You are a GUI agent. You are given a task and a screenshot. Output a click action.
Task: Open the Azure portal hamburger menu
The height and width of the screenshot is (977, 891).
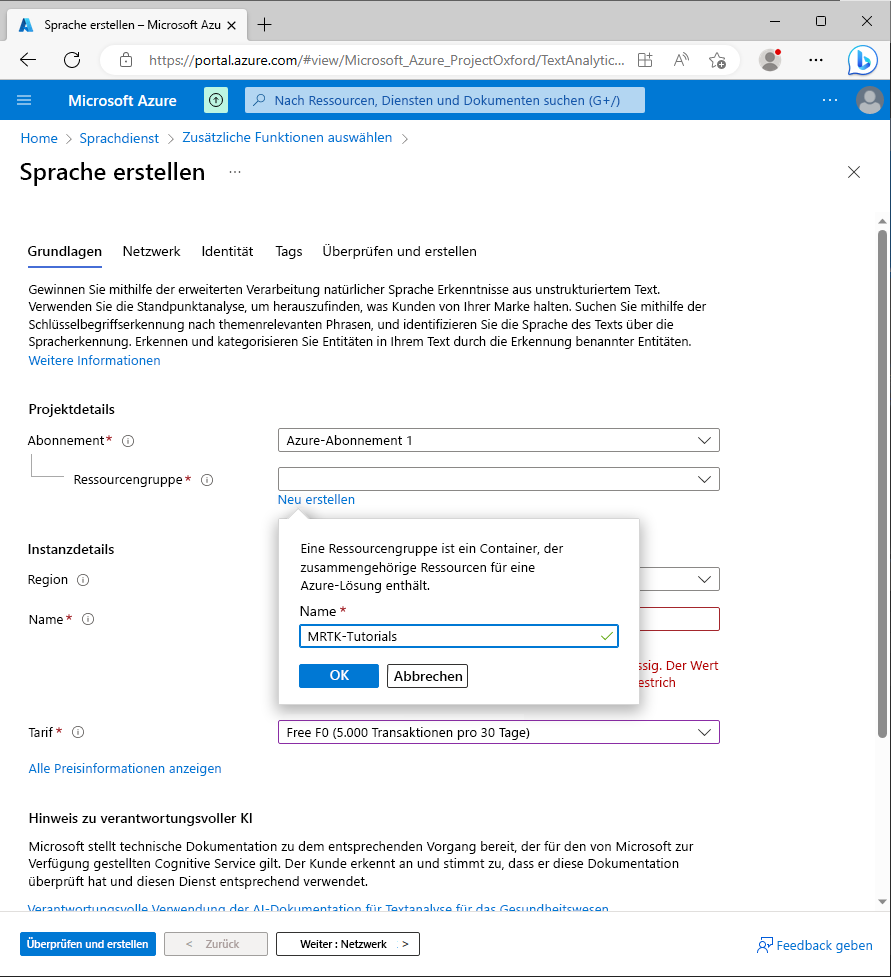pyautogui.click(x=24, y=100)
